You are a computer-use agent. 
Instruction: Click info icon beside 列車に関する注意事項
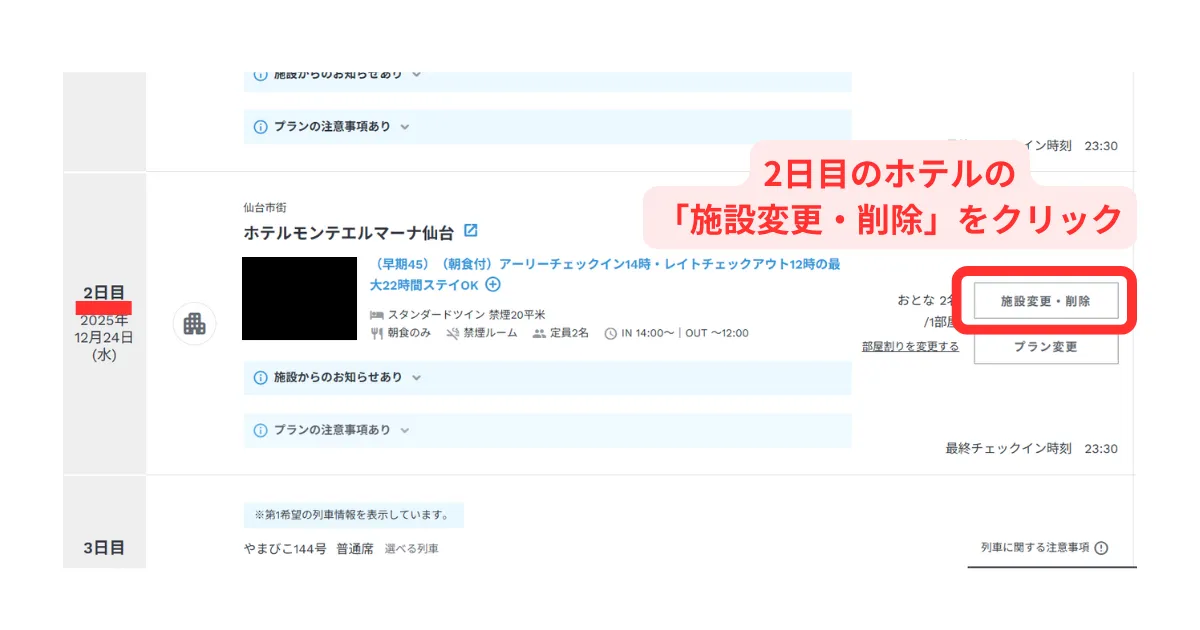click(x=1101, y=548)
